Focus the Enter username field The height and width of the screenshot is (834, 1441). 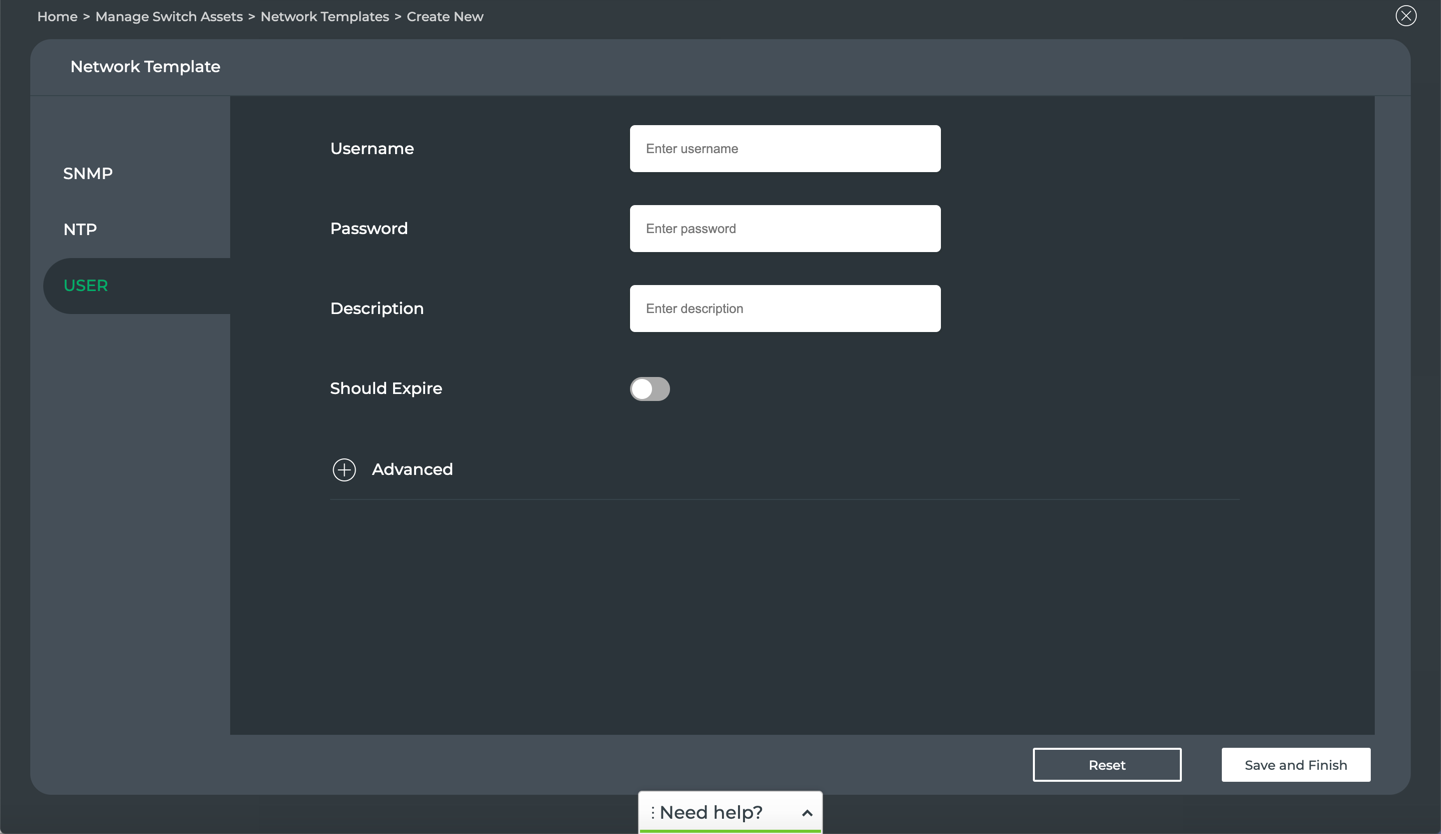click(x=785, y=149)
